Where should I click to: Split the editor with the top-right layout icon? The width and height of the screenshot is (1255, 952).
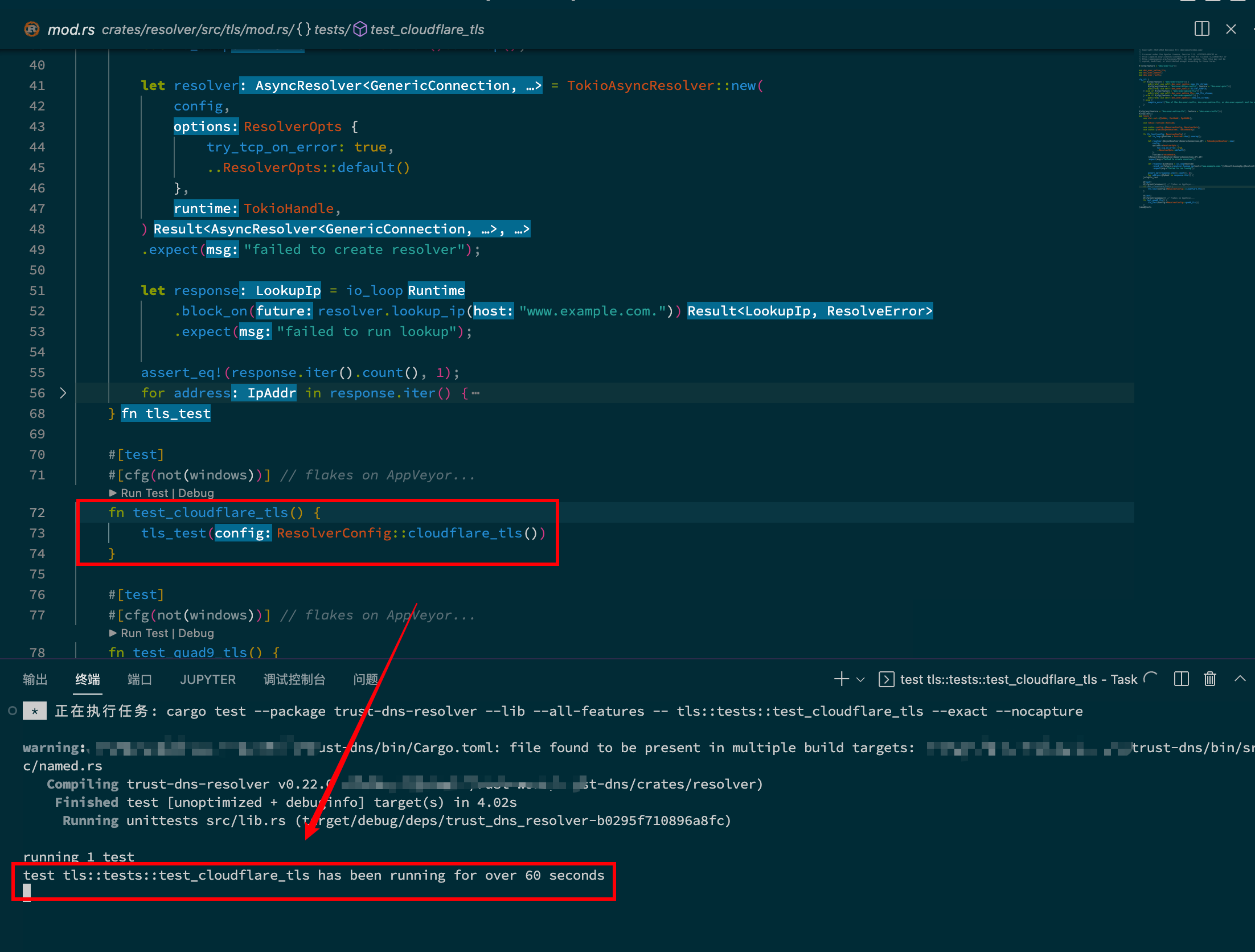pos(1202,29)
